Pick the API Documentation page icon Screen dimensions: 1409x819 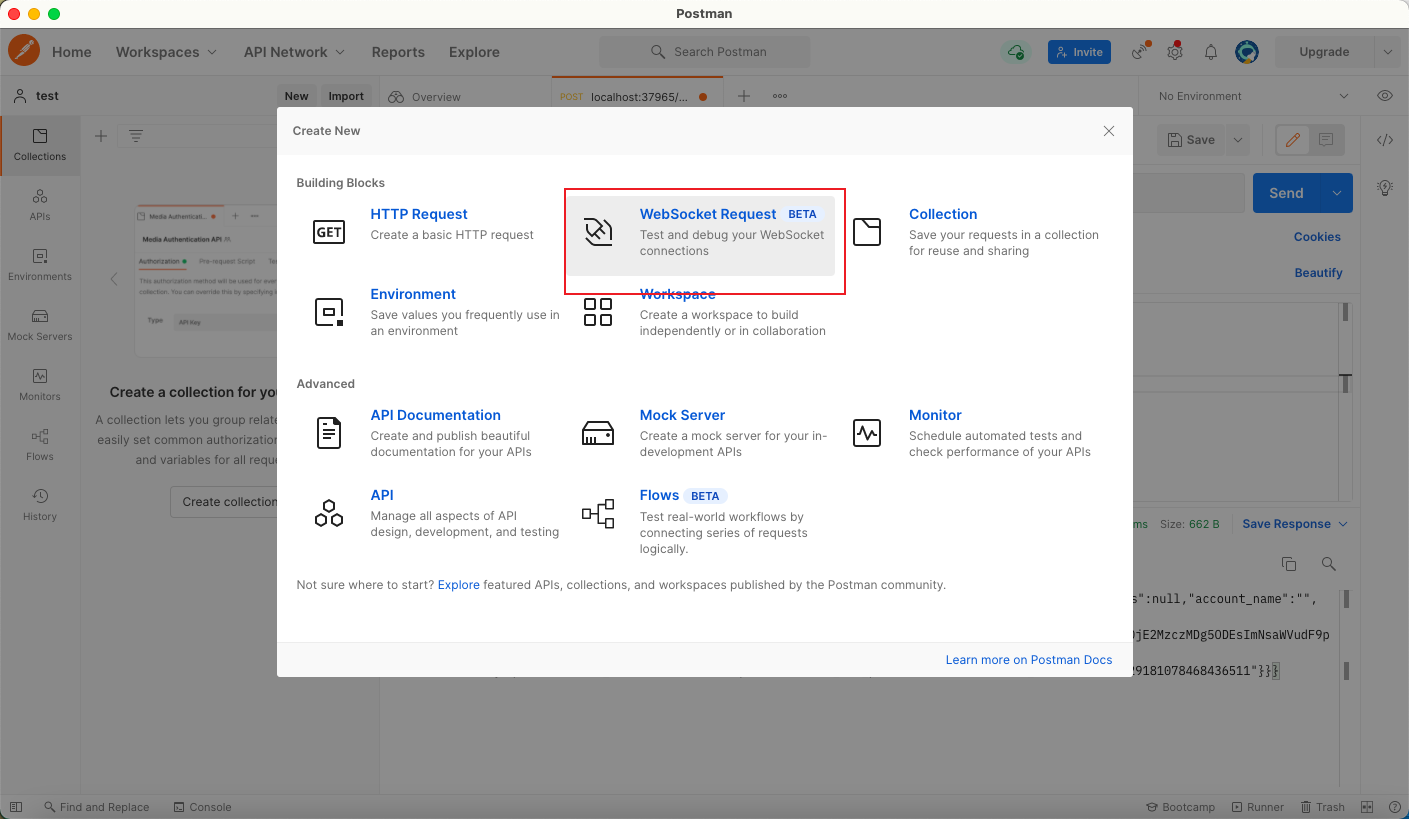point(329,433)
